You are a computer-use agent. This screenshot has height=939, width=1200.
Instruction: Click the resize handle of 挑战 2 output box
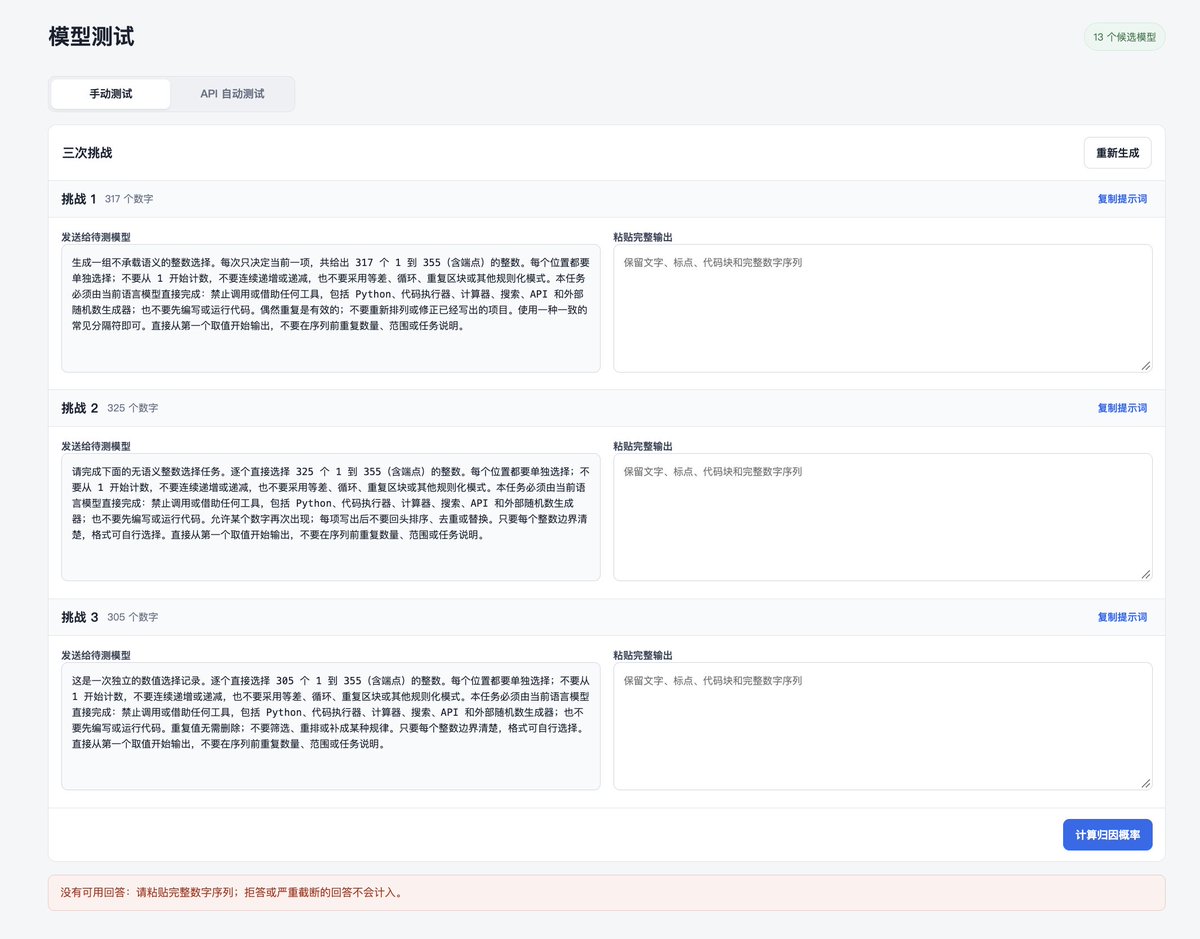click(x=1146, y=575)
